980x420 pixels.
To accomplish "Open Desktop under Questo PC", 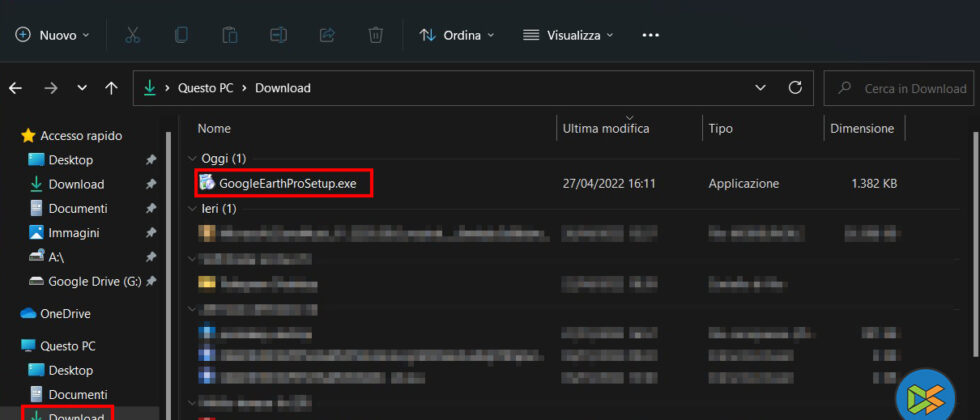I will pos(61,370).
